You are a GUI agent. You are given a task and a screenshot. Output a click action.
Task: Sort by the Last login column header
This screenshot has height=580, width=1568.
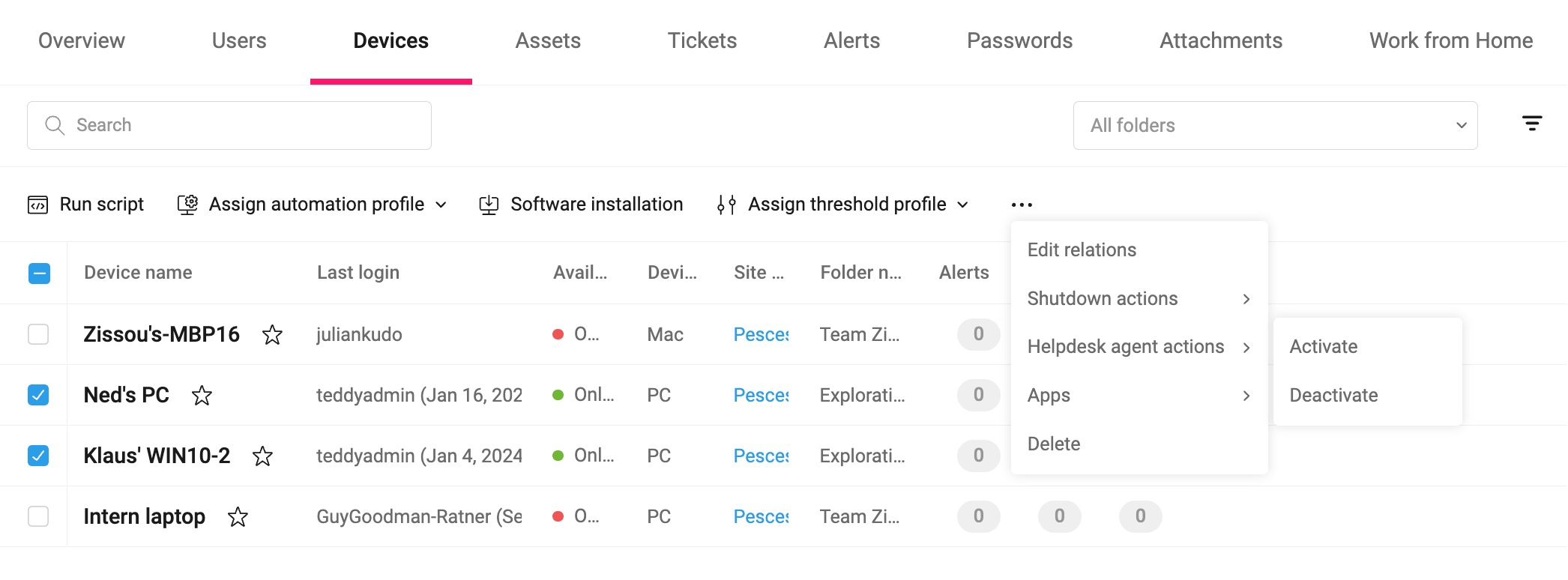358,273
